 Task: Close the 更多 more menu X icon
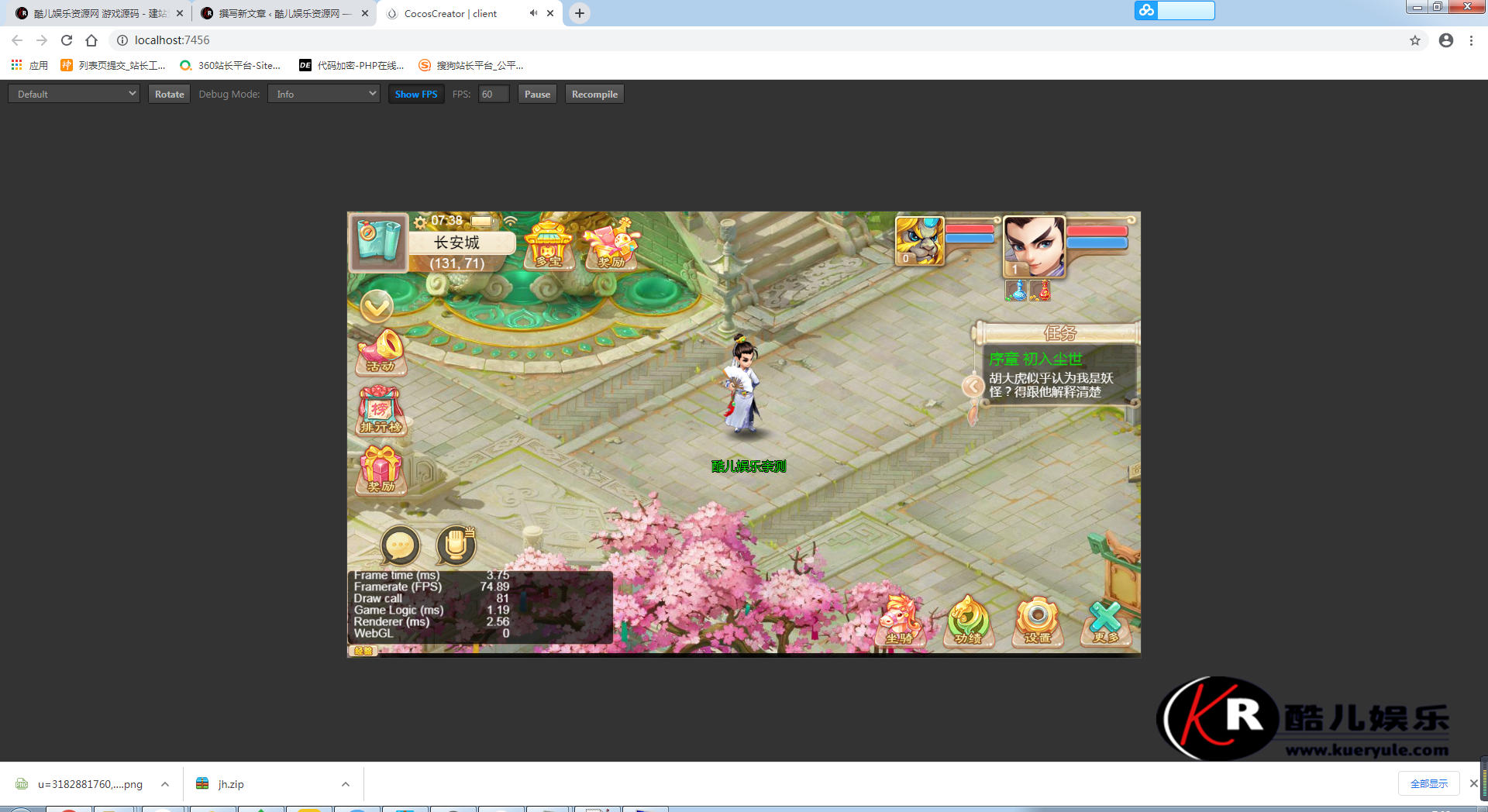pos(1106,623)
